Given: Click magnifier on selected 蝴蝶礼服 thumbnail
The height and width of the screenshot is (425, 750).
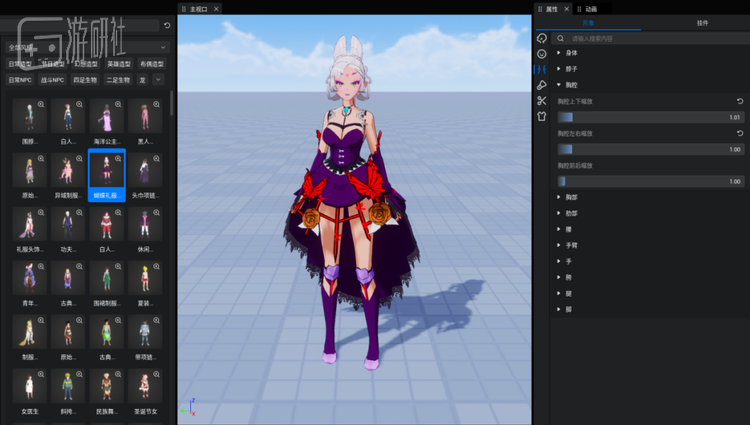Looking at the screenshot, I should 118,158.
